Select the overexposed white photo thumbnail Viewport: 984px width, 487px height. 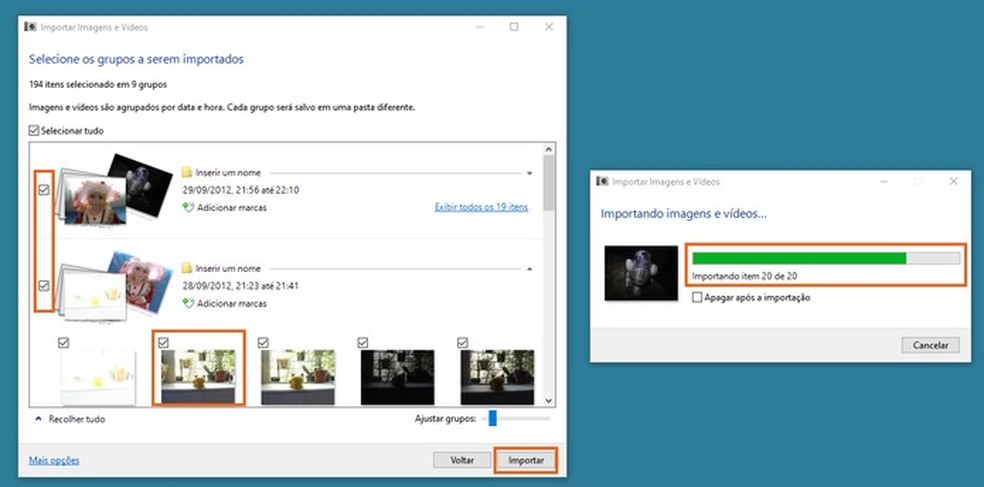tap(98, 377)
